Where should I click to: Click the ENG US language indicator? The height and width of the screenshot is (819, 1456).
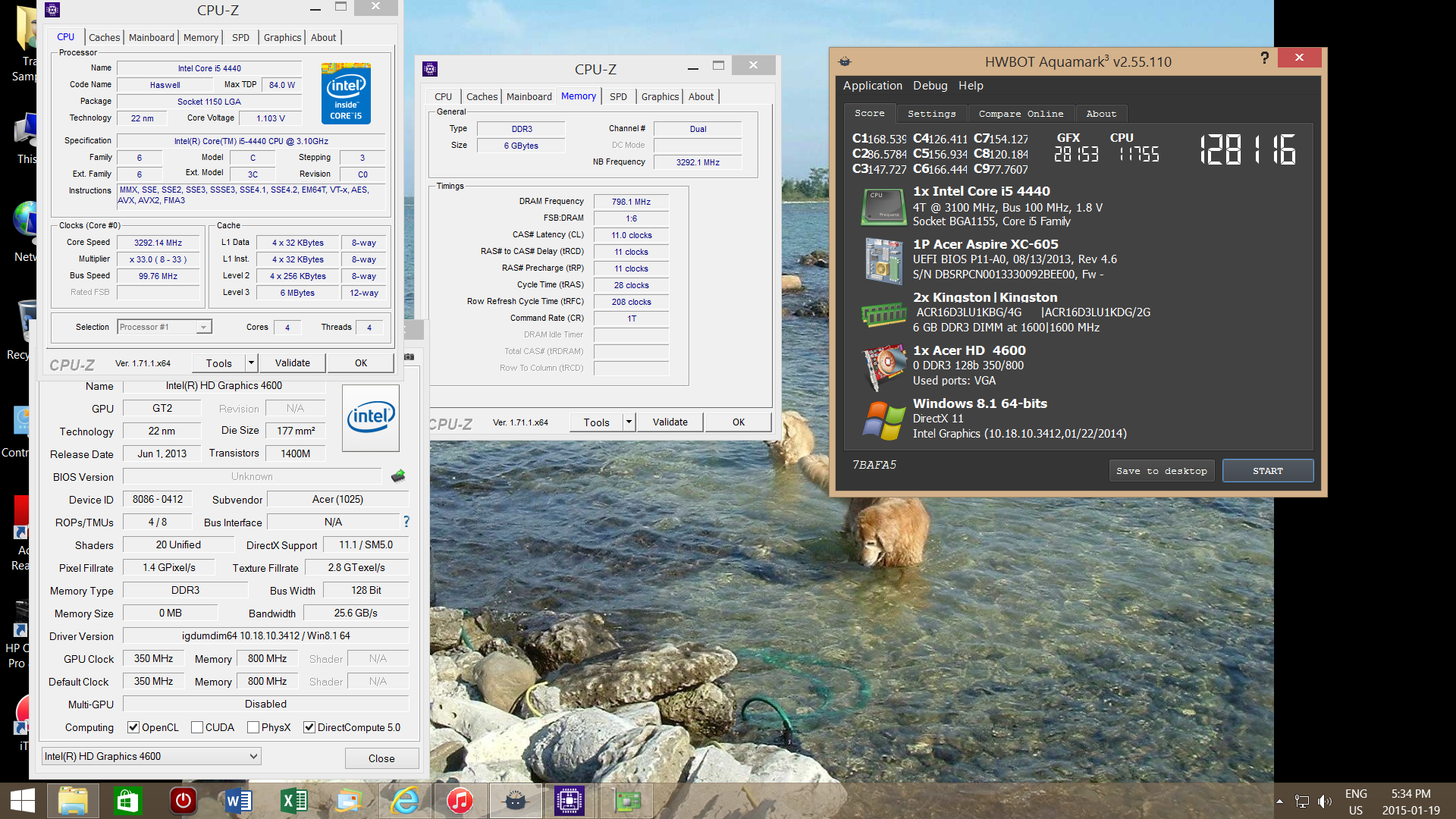[1356, 802]
